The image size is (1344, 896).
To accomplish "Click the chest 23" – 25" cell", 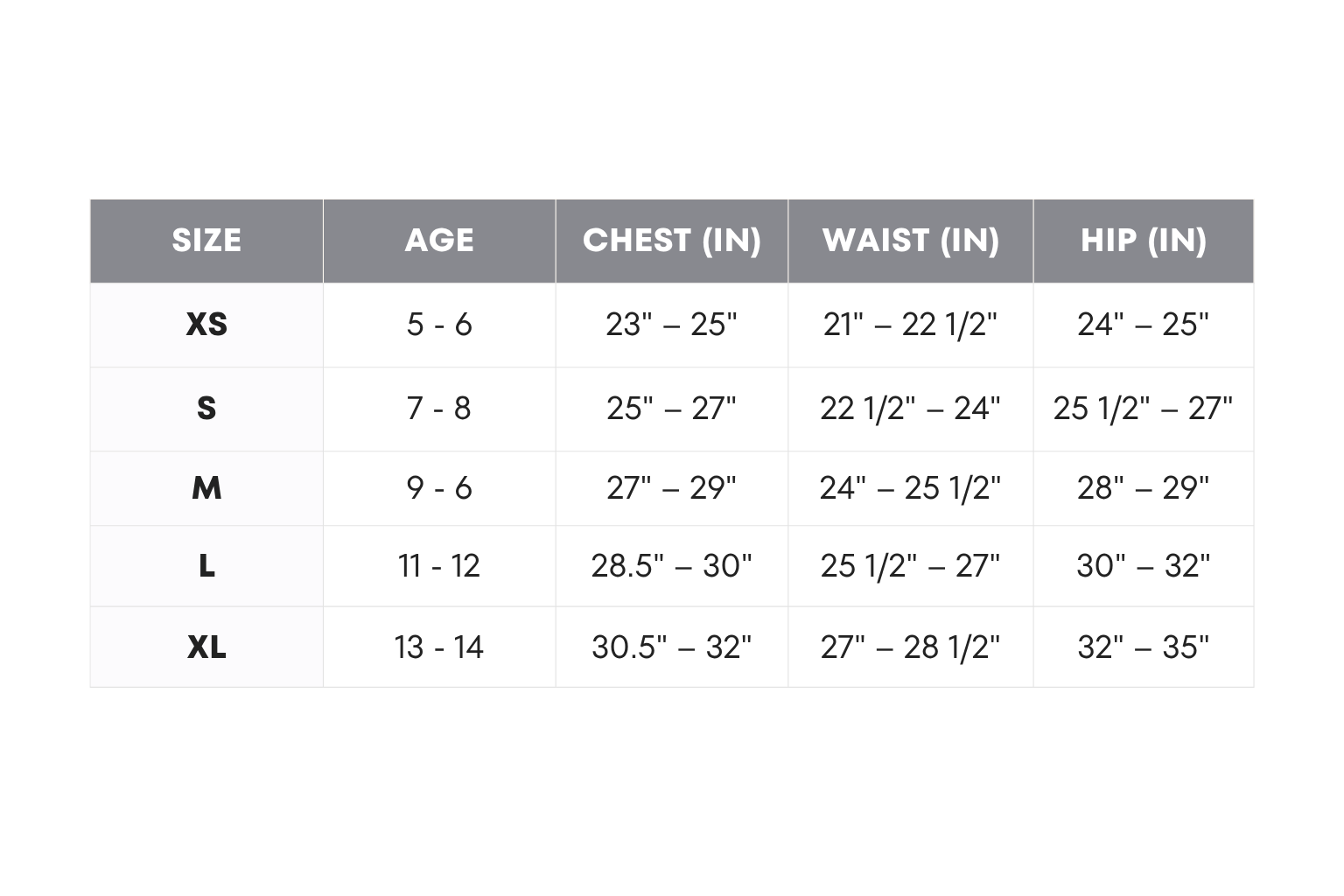I will point(672,325).
